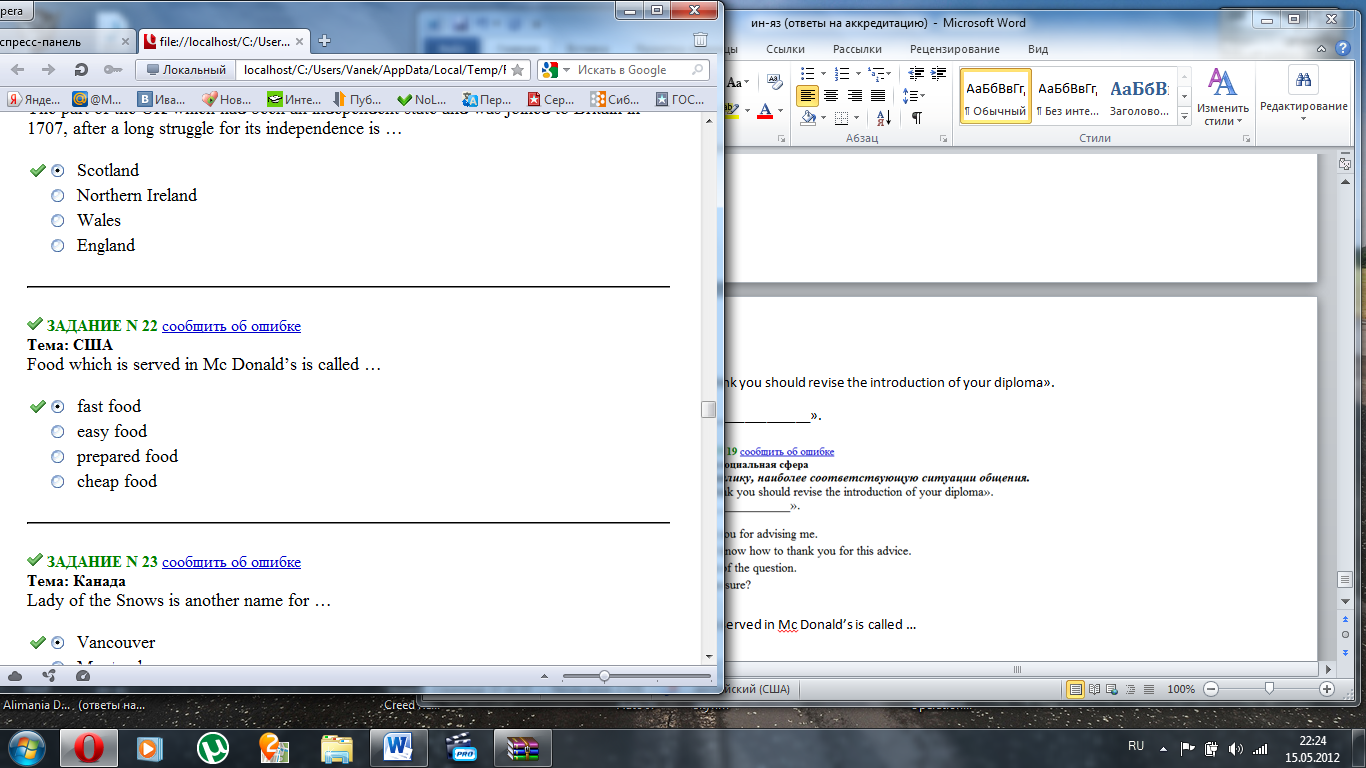Open font color dropdown arrow in Word
The width and height of the screenshot is (1366, 768).
pos(781,109)
